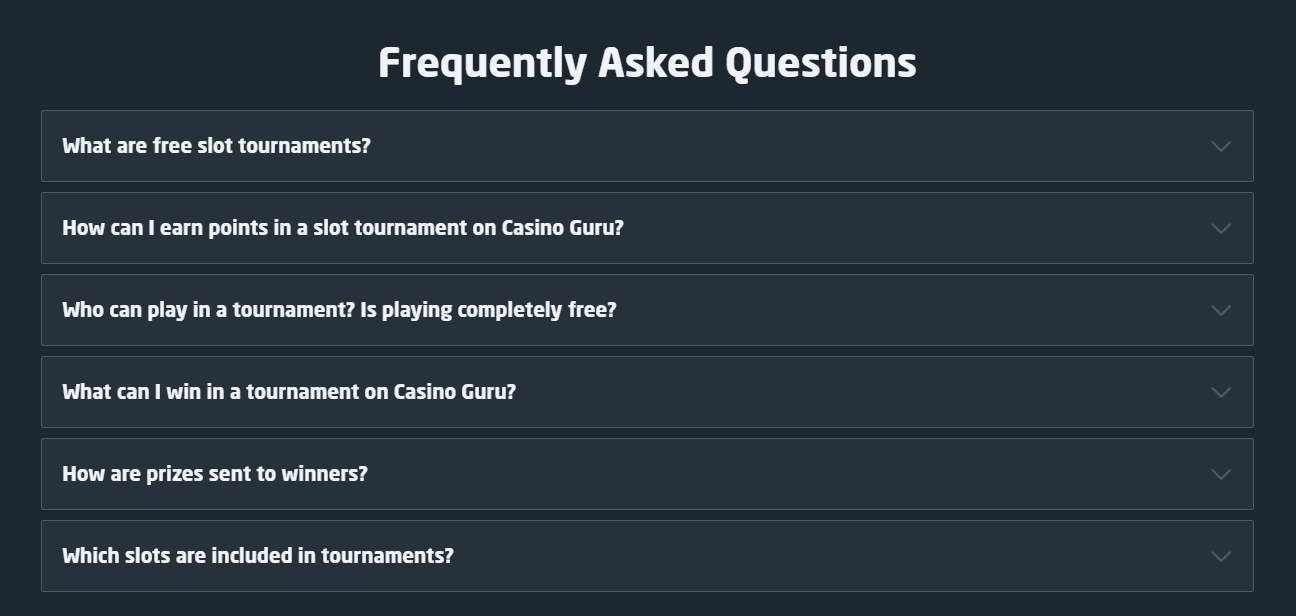Click the 'Frequently Asked Questions' heading

[647, 63]
